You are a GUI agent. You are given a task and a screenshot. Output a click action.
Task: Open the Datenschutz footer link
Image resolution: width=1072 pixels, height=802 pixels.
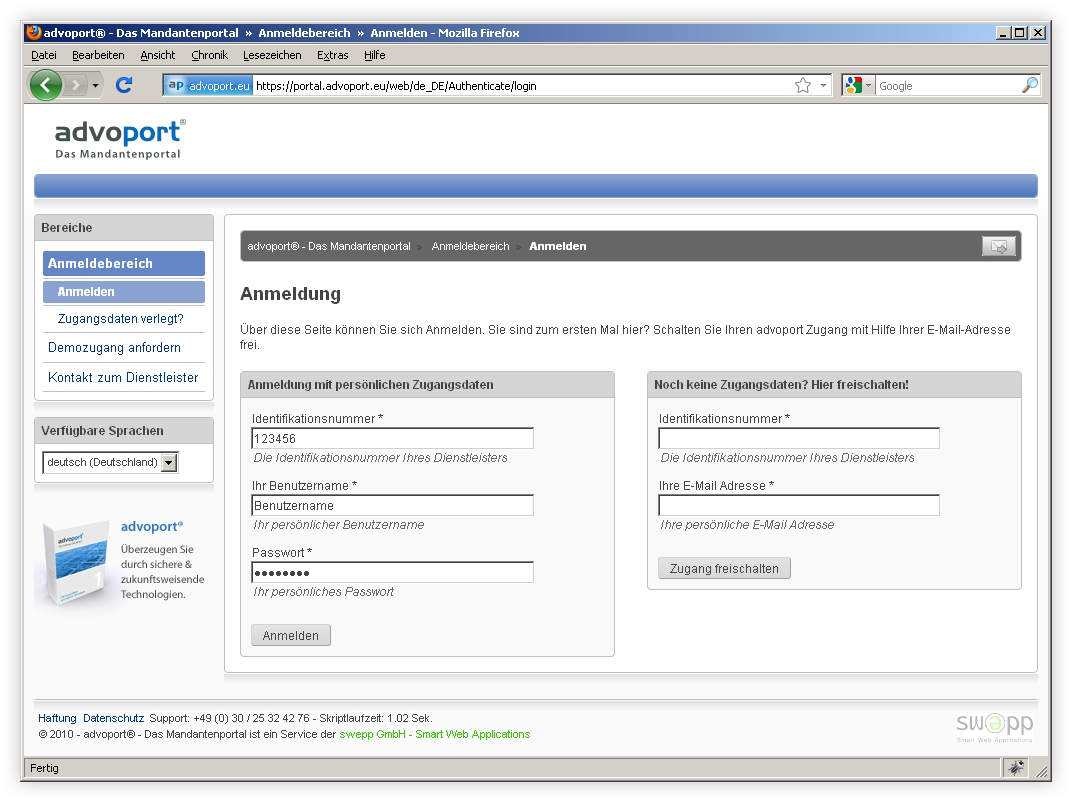[x=113, y=718]
